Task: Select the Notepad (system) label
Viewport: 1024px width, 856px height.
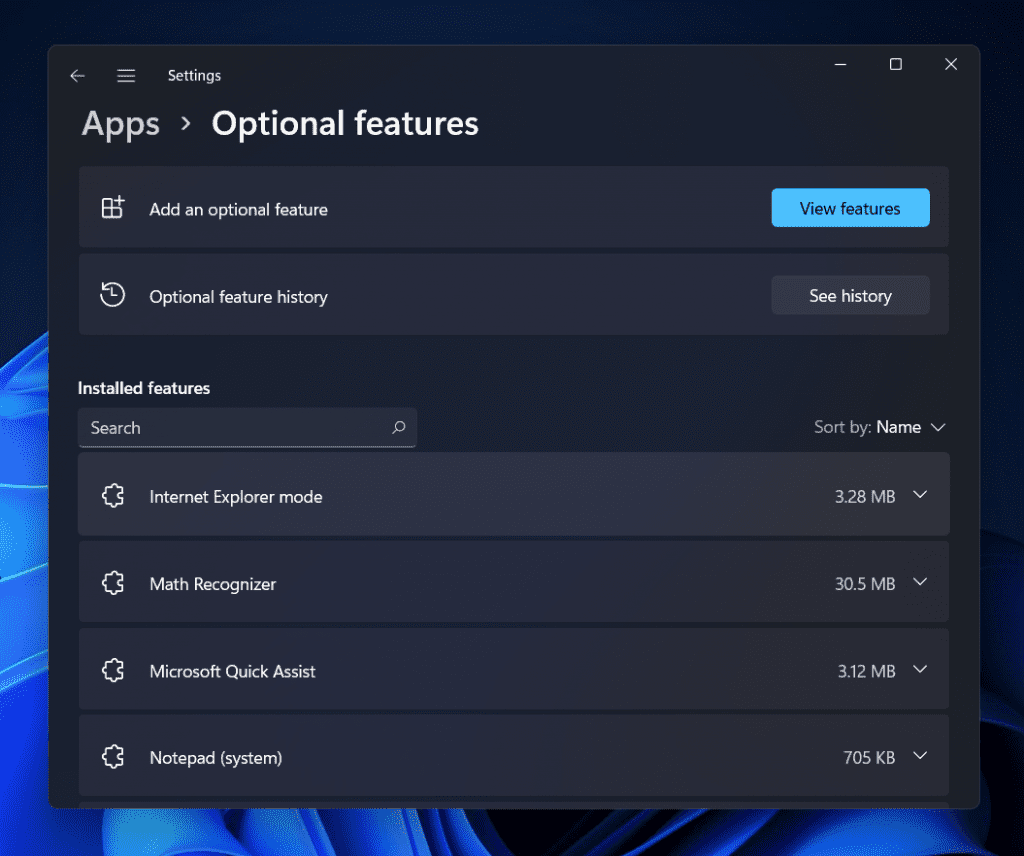Action: [216, 758]
